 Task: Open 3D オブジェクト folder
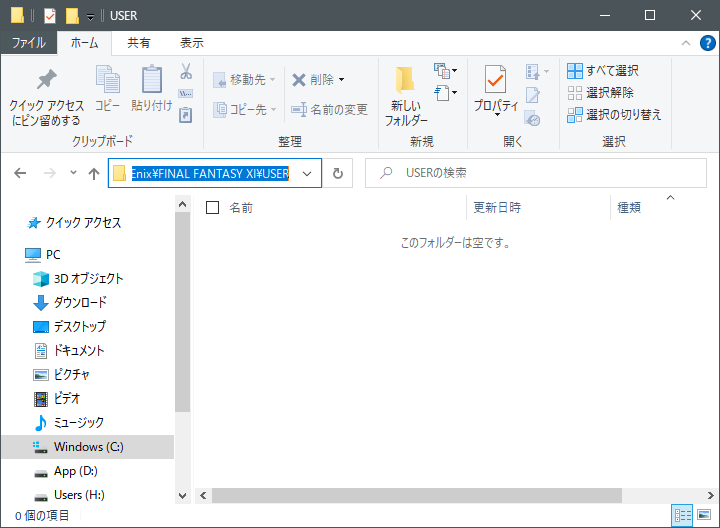tap(78, 279)
